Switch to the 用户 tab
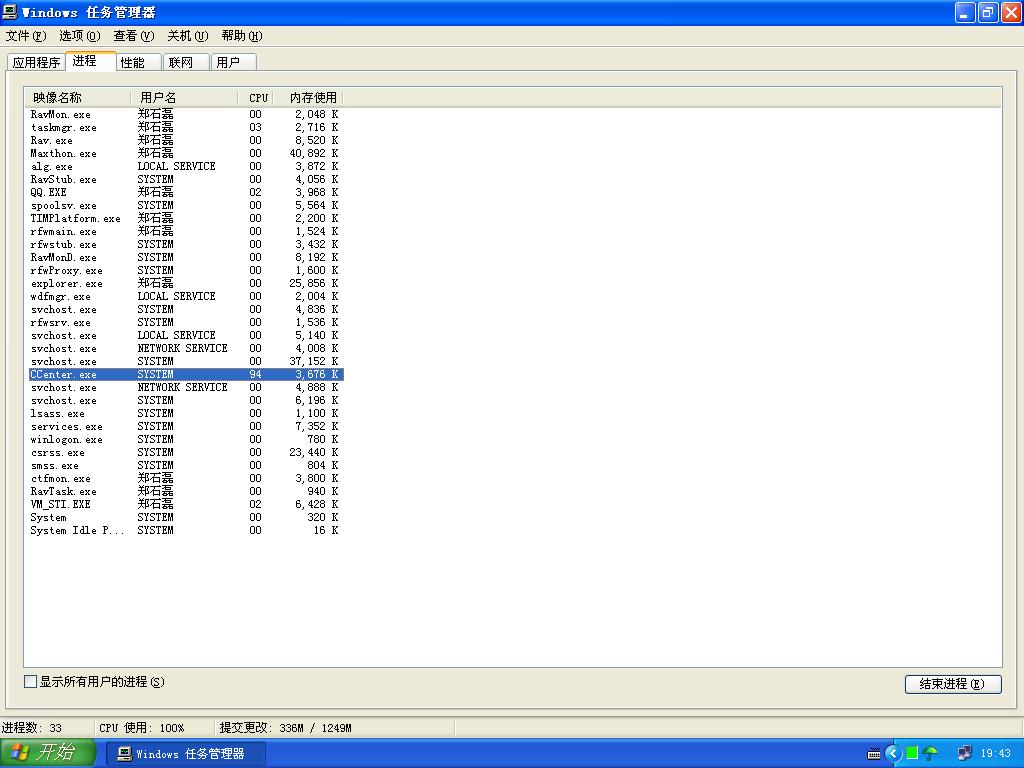Image resolution: width=1024 pixels, height=768 pixels. pos(234,63)
